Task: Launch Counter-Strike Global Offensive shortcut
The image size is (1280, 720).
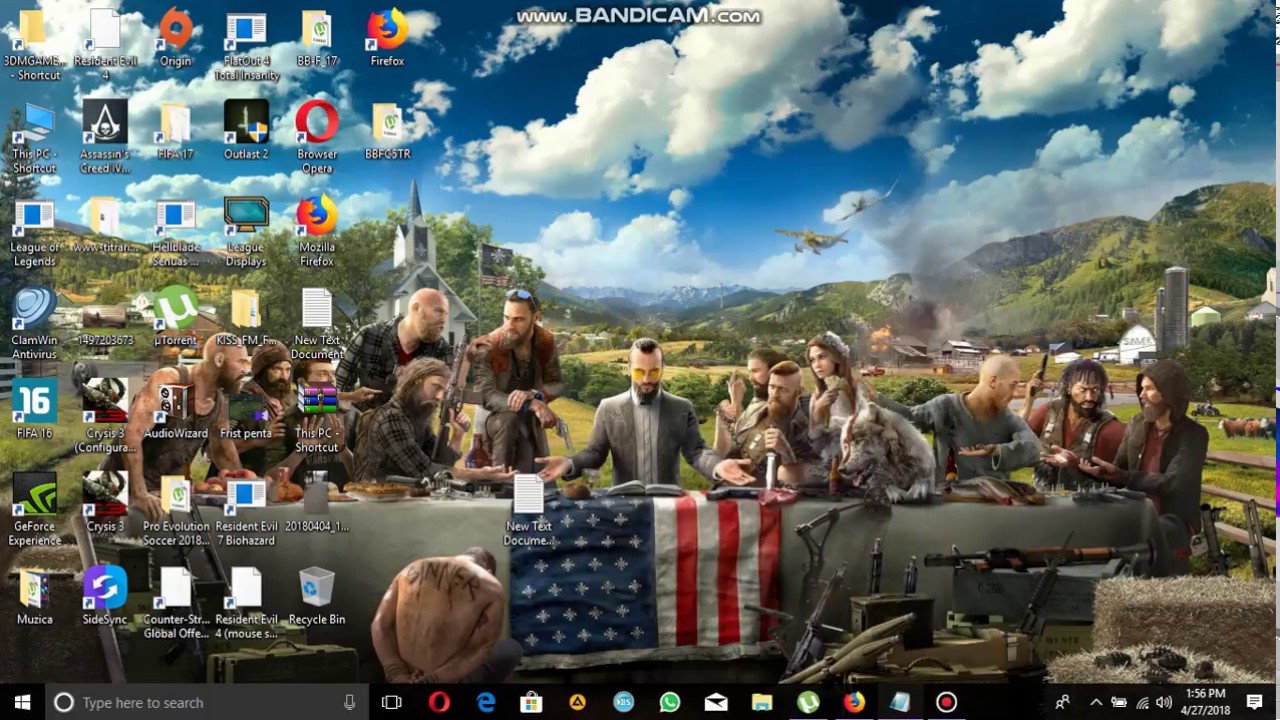Action: tap(175, 603)
